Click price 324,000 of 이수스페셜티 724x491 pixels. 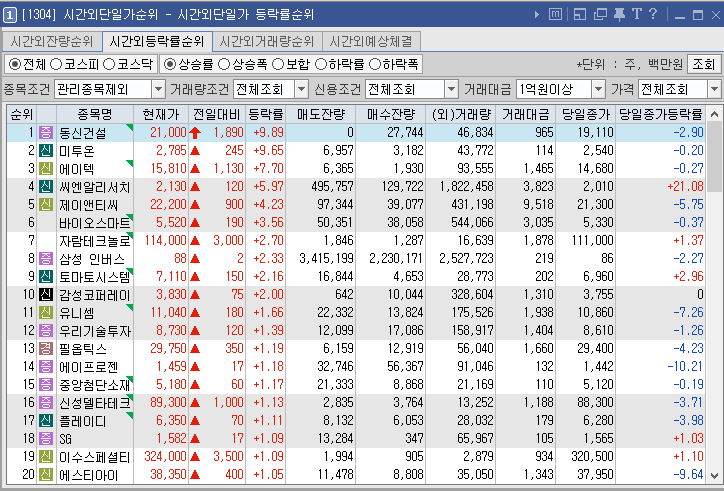point(165,457)
